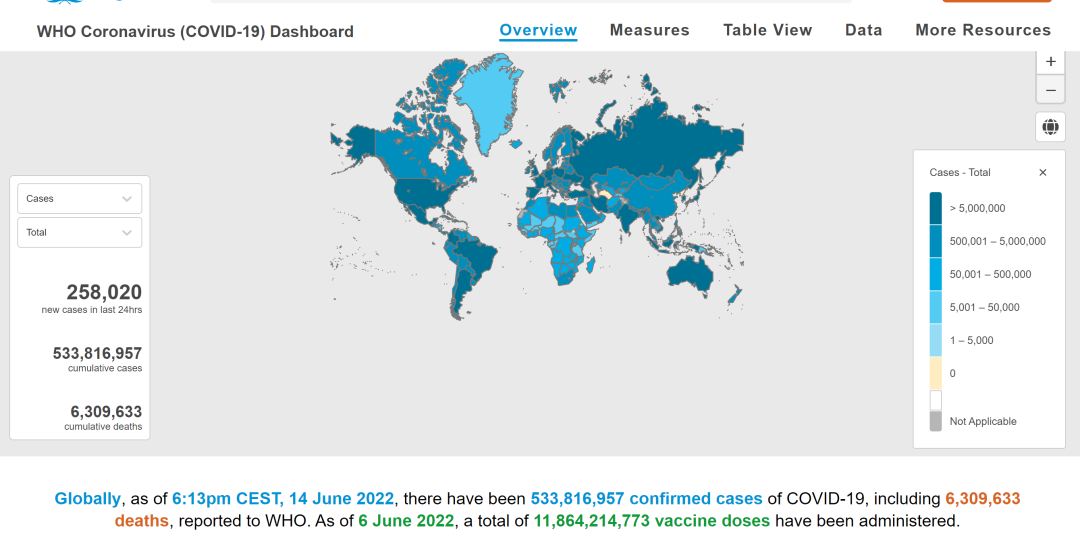Select the > 5,000,000 legend swatch
The height and width of the screenshot is (547, 1080).
tap(935, 208)
